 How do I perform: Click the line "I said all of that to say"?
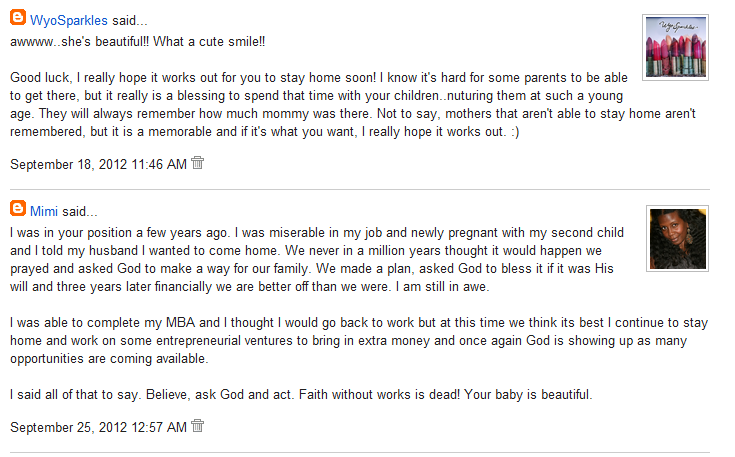point(300,394)
